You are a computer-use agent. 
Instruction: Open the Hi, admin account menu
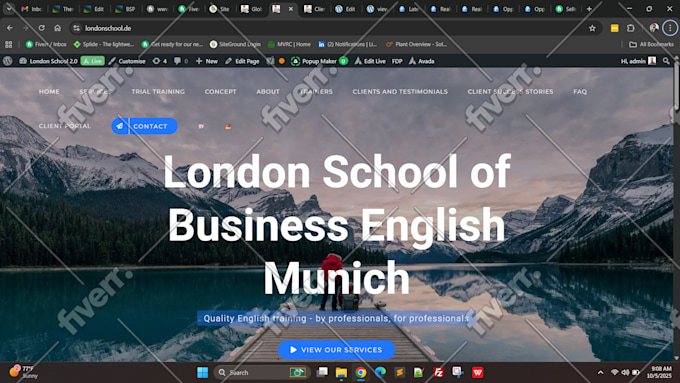tap(638, 61)
